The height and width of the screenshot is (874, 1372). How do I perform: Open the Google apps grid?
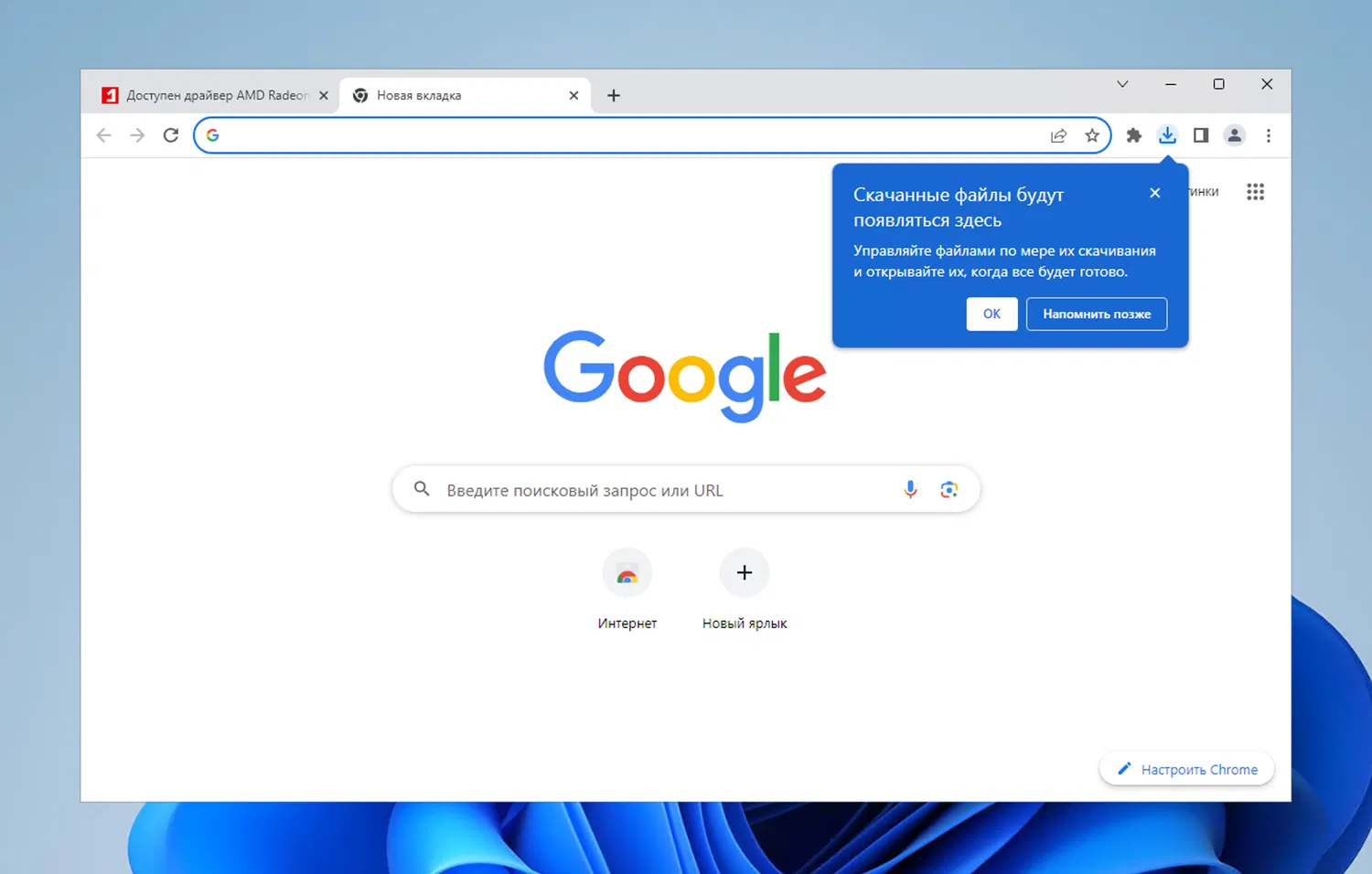1255,192
